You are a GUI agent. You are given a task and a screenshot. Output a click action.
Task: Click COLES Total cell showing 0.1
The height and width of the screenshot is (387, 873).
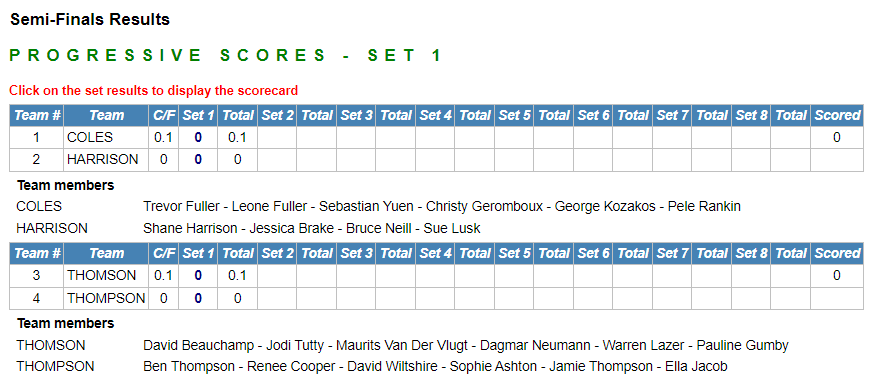[238, 138]
